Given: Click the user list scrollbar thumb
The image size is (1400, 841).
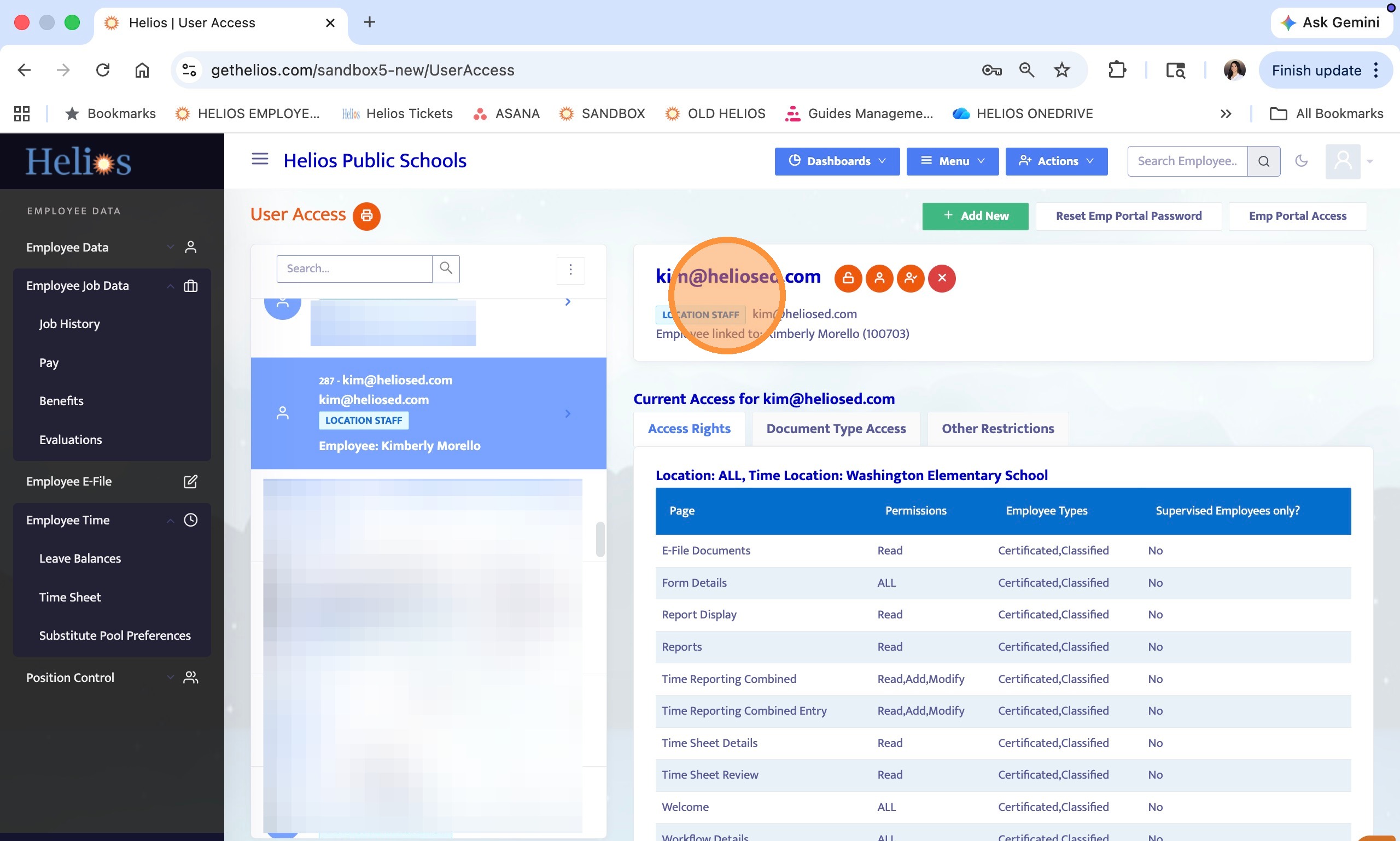Looking at the screenshot, I should [x=600, y=539].
